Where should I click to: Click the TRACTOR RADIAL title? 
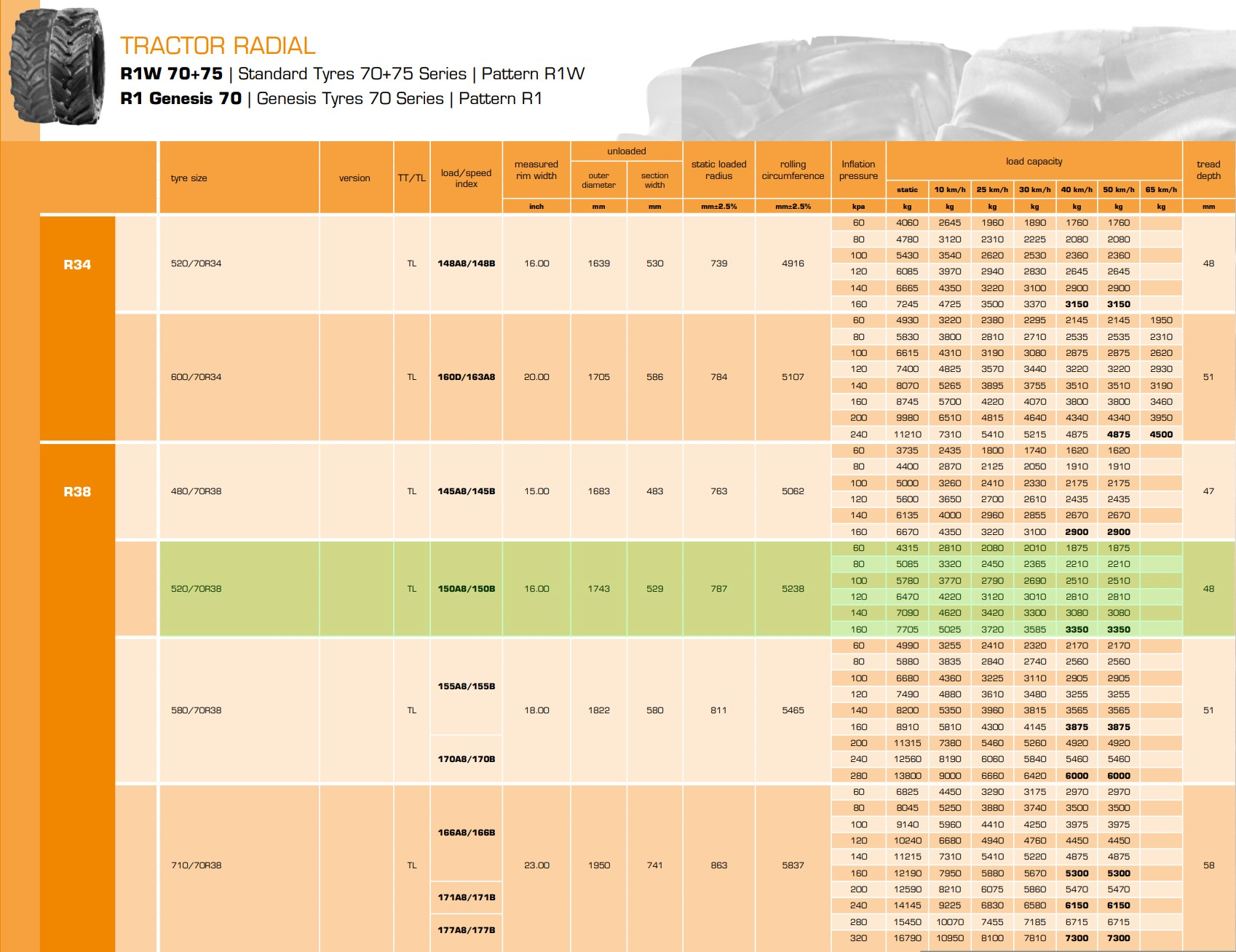(218, 46)
